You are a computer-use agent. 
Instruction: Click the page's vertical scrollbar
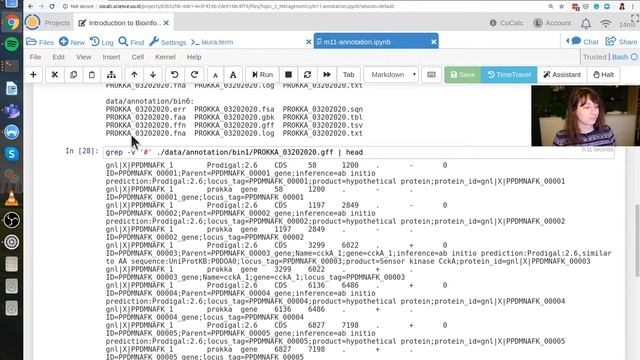click(x=637, y=241)
